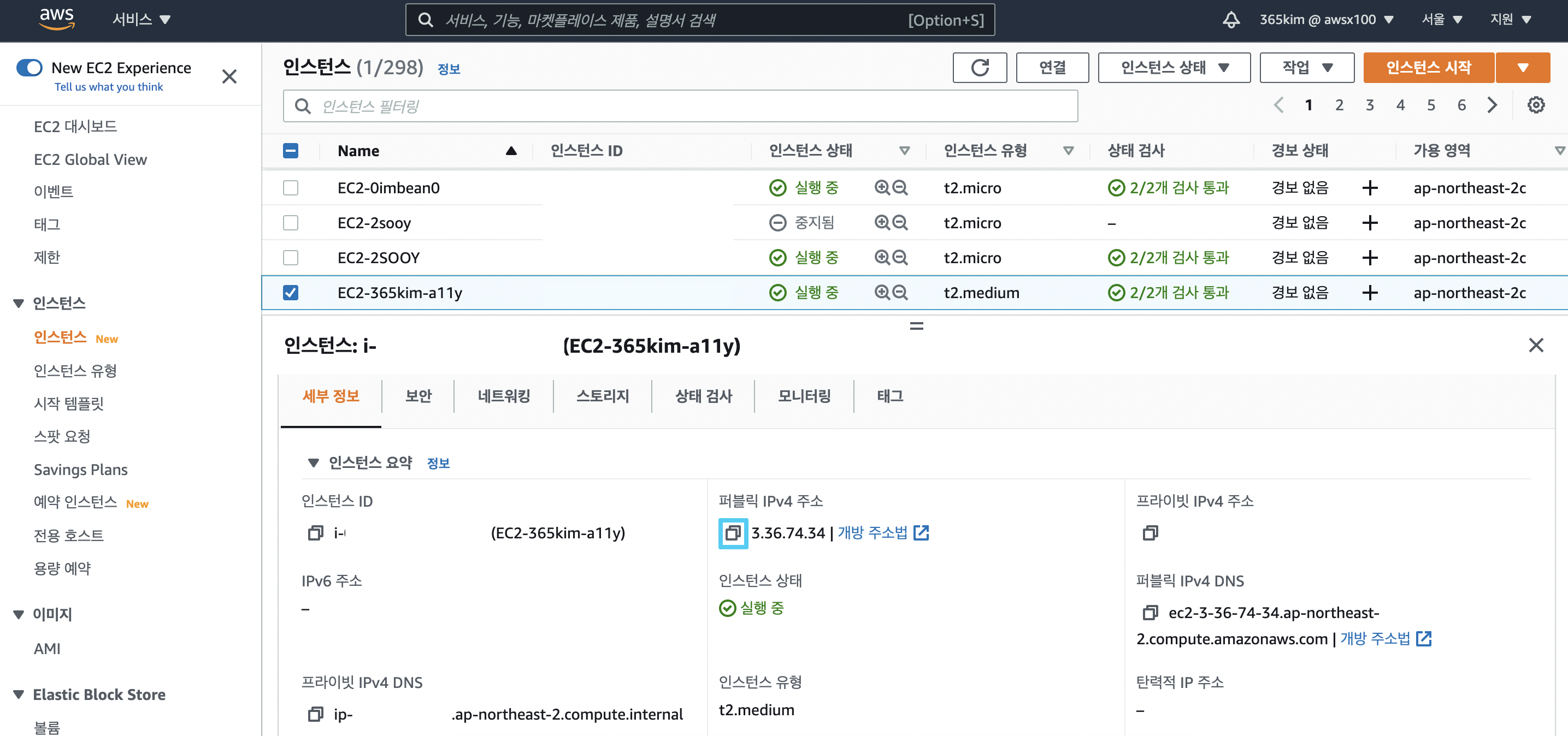Copy the private IPv4 DNS
Viewport: 1568px width, 736px height.
pyautogui.click(x=315, y=714)
